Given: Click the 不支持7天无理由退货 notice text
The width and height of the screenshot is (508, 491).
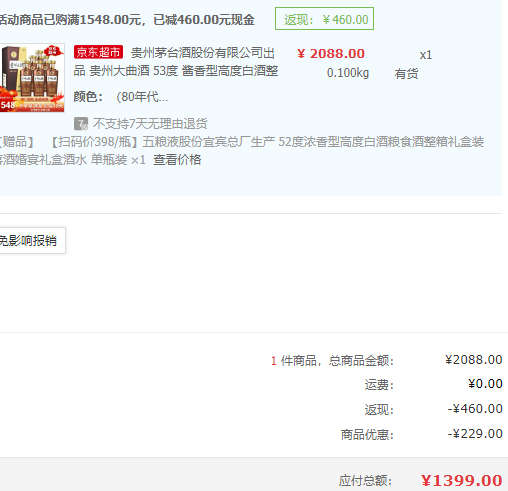Looking at the screenshot, I should tap(150, 124).
